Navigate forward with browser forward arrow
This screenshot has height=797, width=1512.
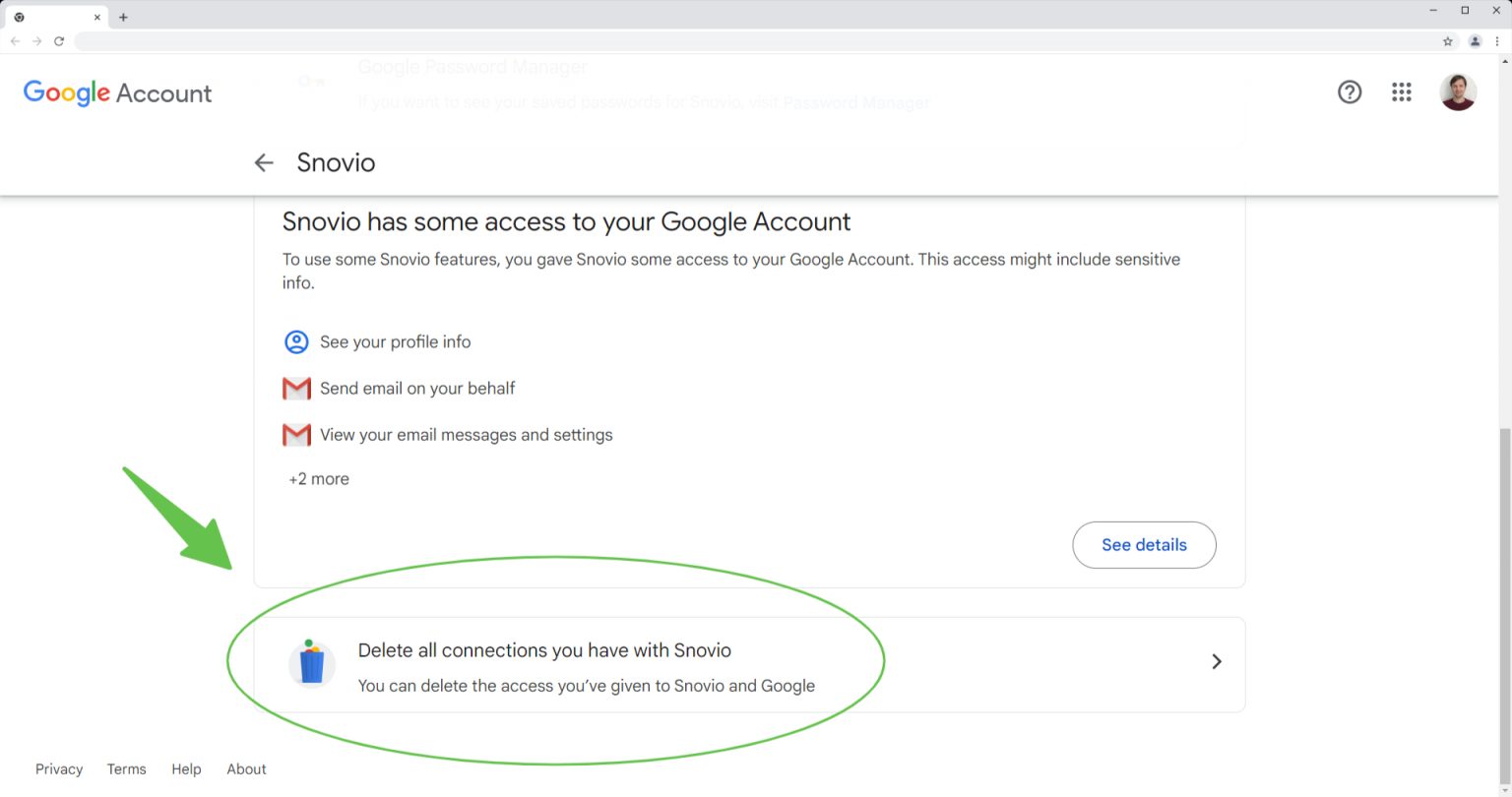pos(36,41)
